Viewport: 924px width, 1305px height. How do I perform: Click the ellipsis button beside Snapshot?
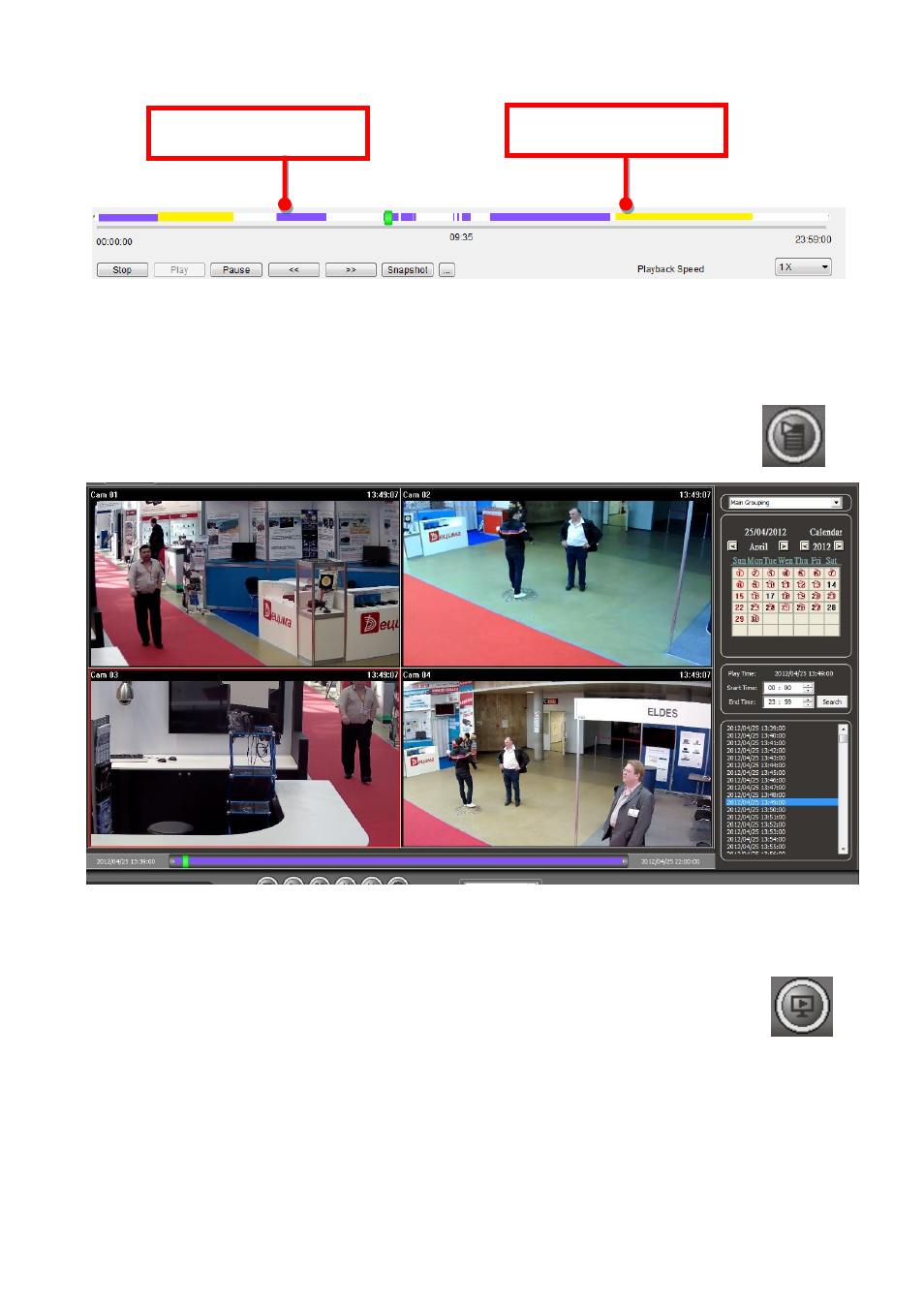click(x=447, y=270)
